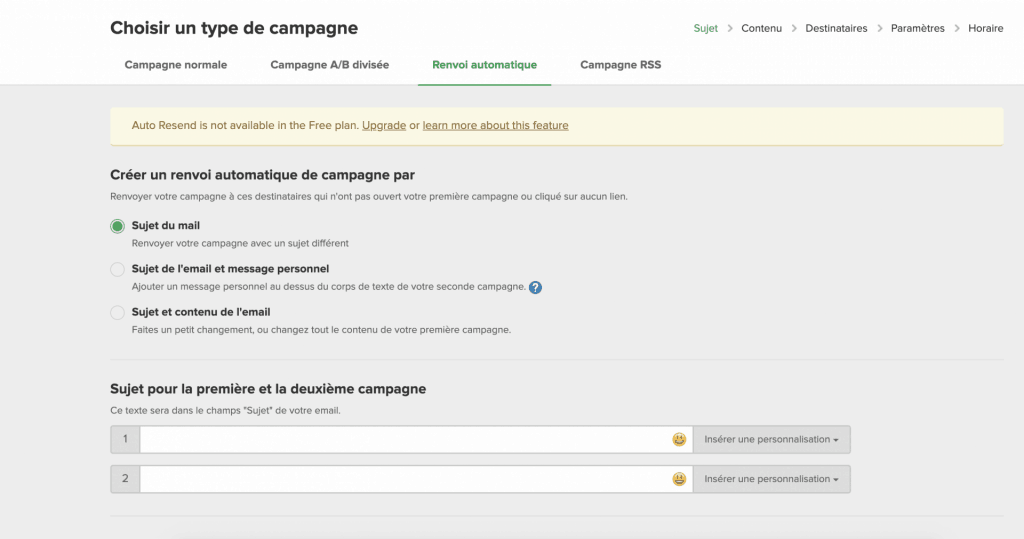
Task: Select the 'Sujet du mail' radio option
Action: point(118,226)
